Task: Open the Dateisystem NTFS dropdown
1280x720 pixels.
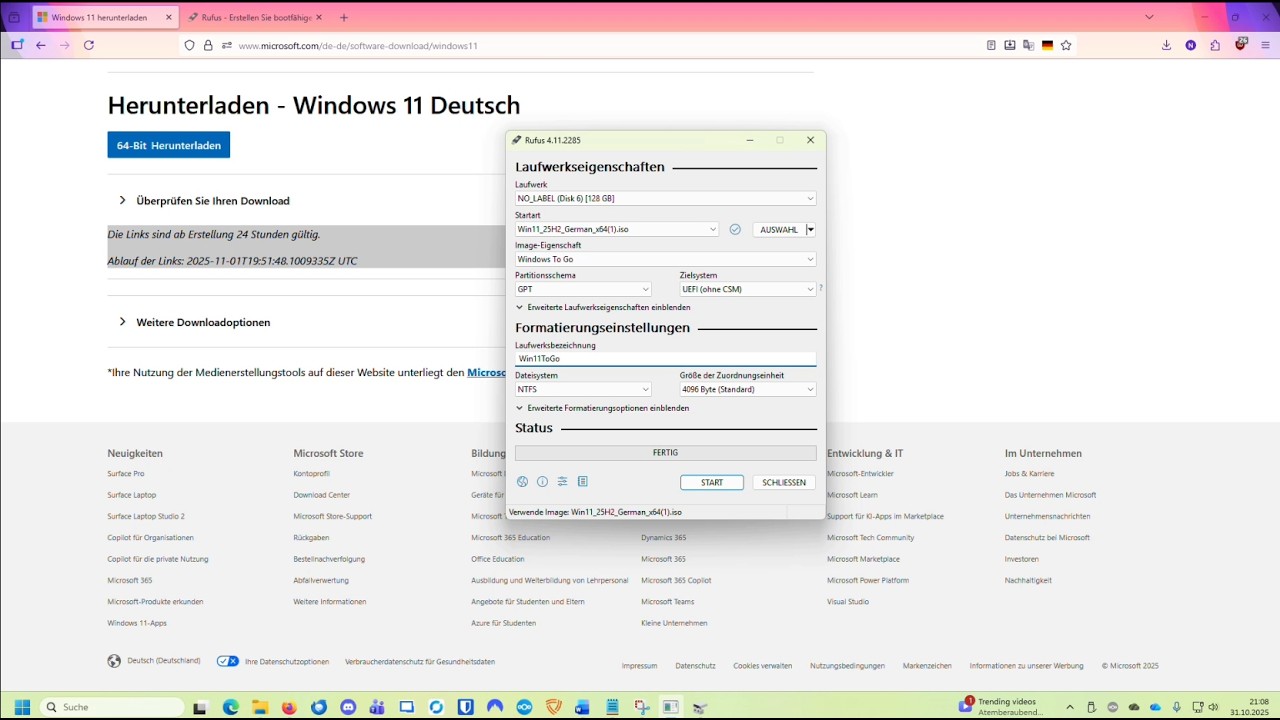Action: (x=583, y=389)
